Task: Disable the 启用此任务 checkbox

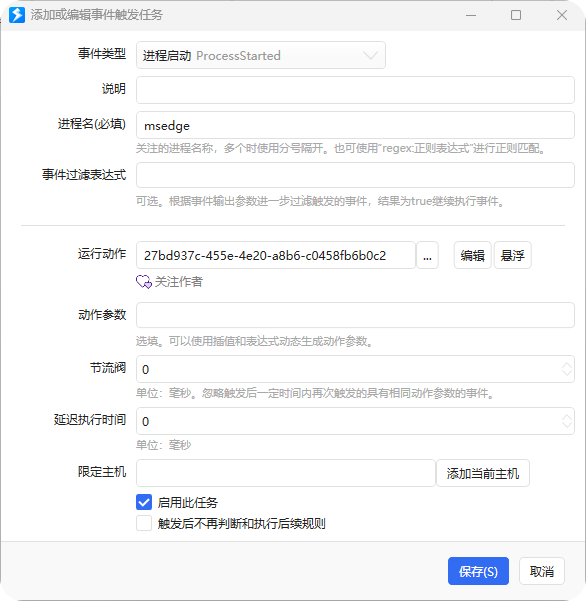Action: click(x=144, y=502)
